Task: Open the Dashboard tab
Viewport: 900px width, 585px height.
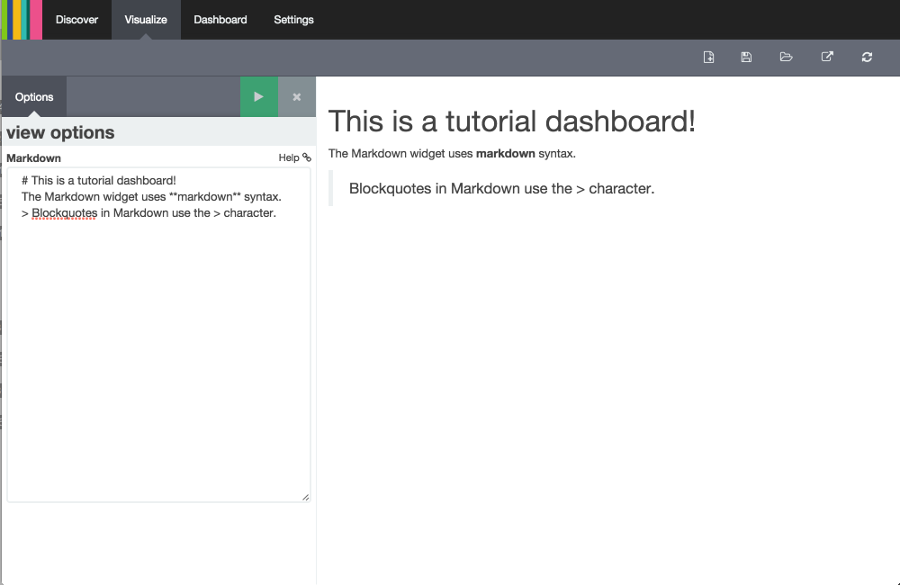Action: tap(220, 19)
